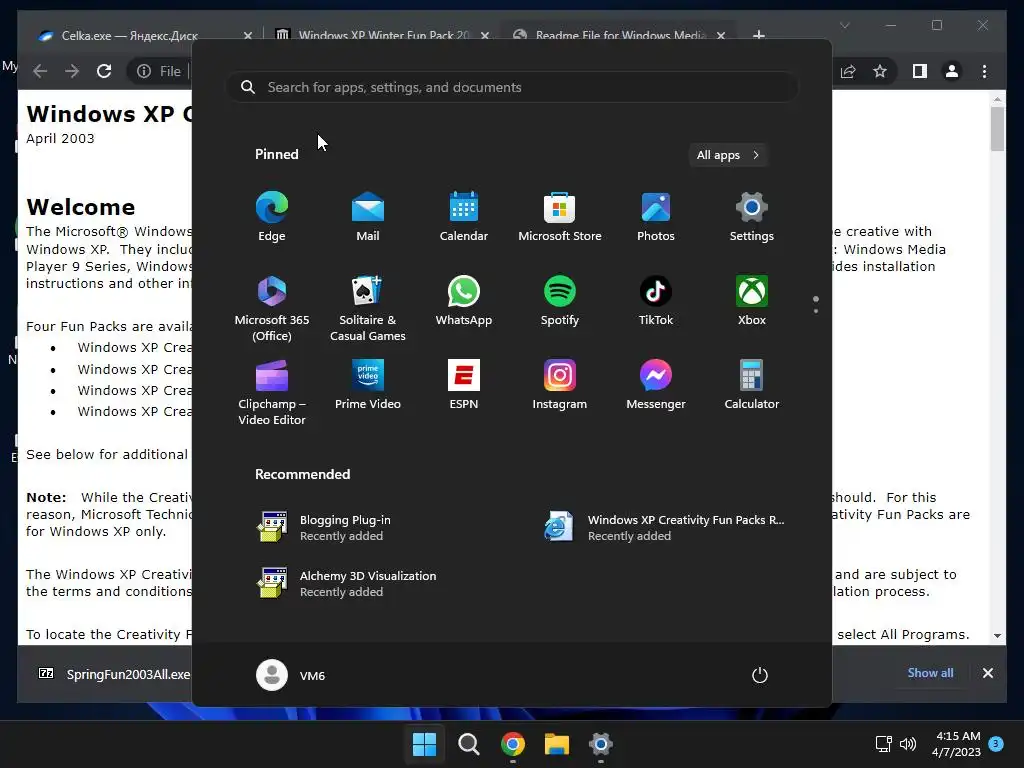Launch the Photos app

(656, 217)
